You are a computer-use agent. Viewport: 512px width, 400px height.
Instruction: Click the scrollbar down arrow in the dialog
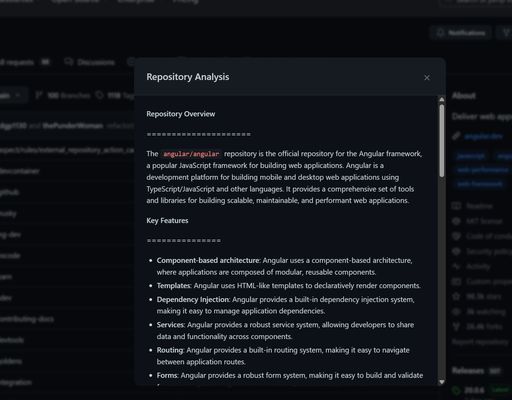pyautogui.click(x=442, y=382)
